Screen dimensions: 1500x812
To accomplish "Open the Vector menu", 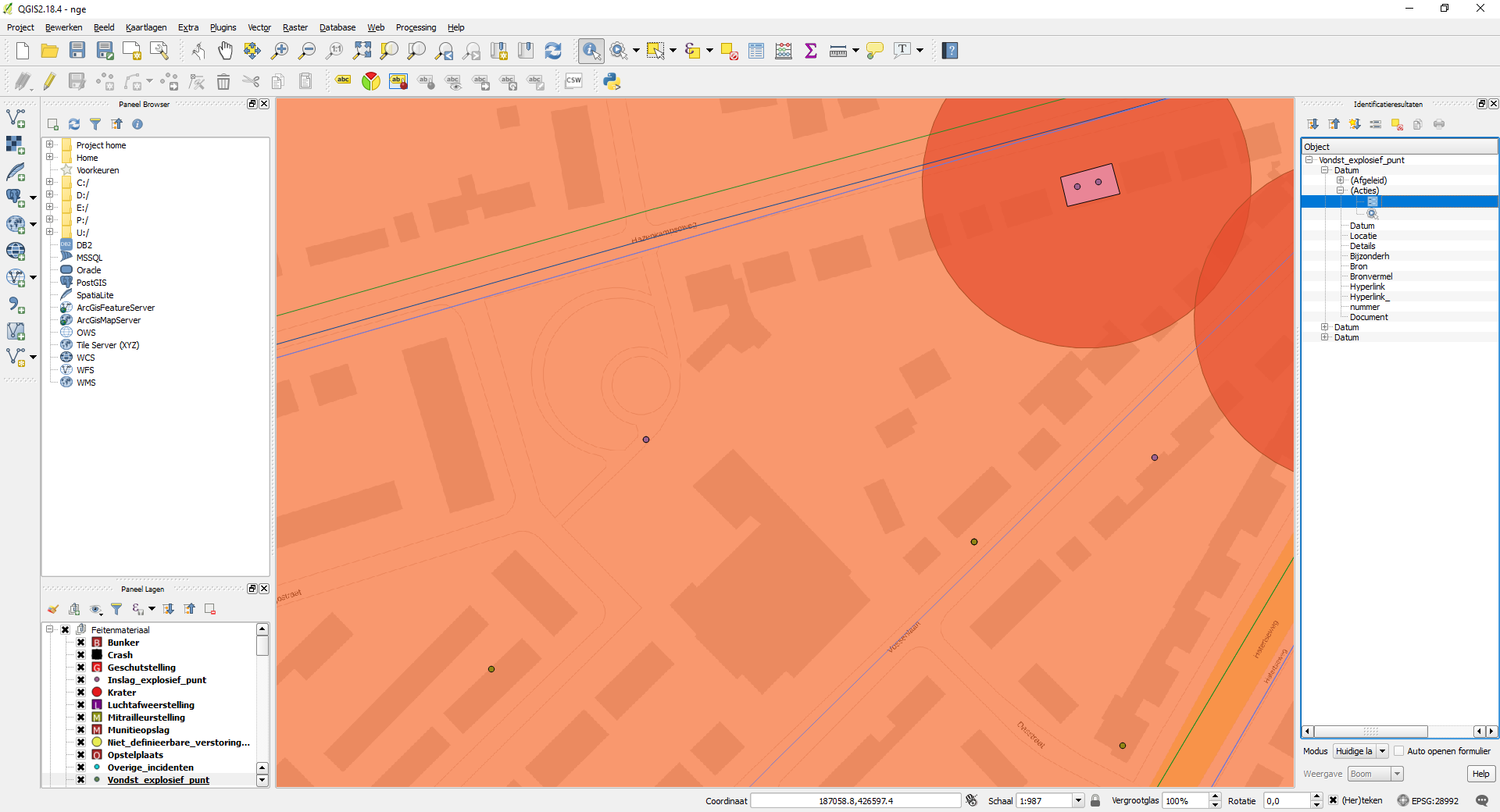I will coord(259,27).
